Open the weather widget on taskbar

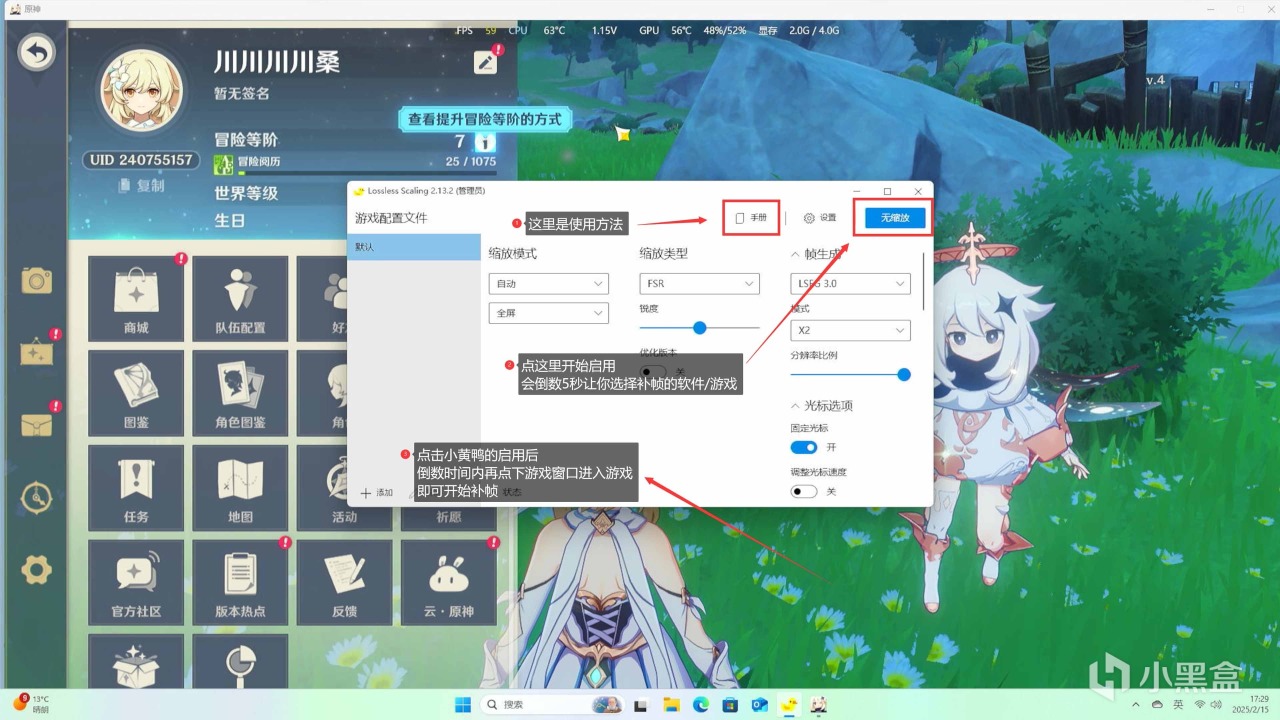(30, 704)
